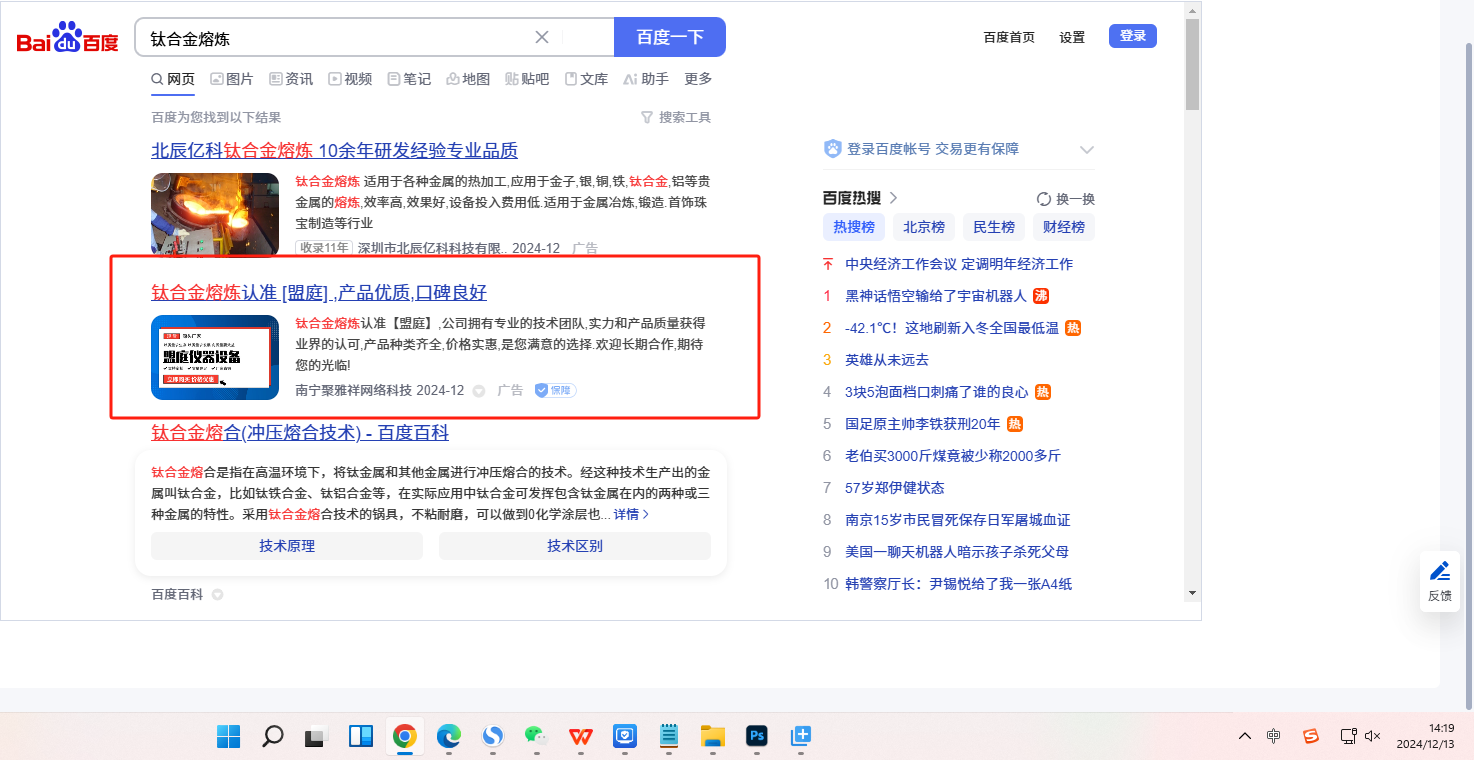Image resolution: width=1474 pixels, height=760 pixels.
Task: Open WPS Office from the taskbar
Action: [580, 737]
